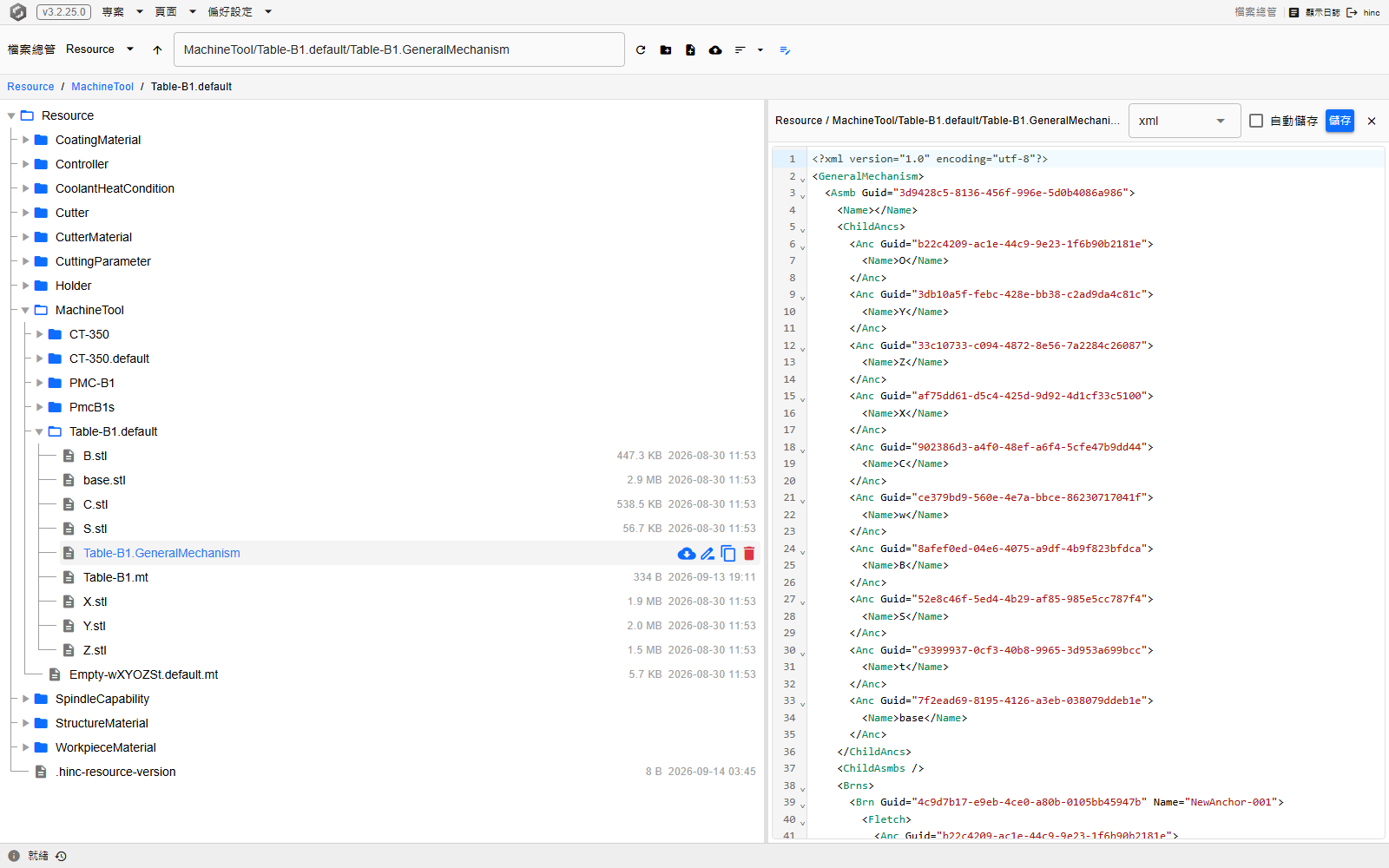Image resolution: width=1389 pixels, height=868 pixels.
Task: Click the info icon in the status bar
Action: [14, 856]
